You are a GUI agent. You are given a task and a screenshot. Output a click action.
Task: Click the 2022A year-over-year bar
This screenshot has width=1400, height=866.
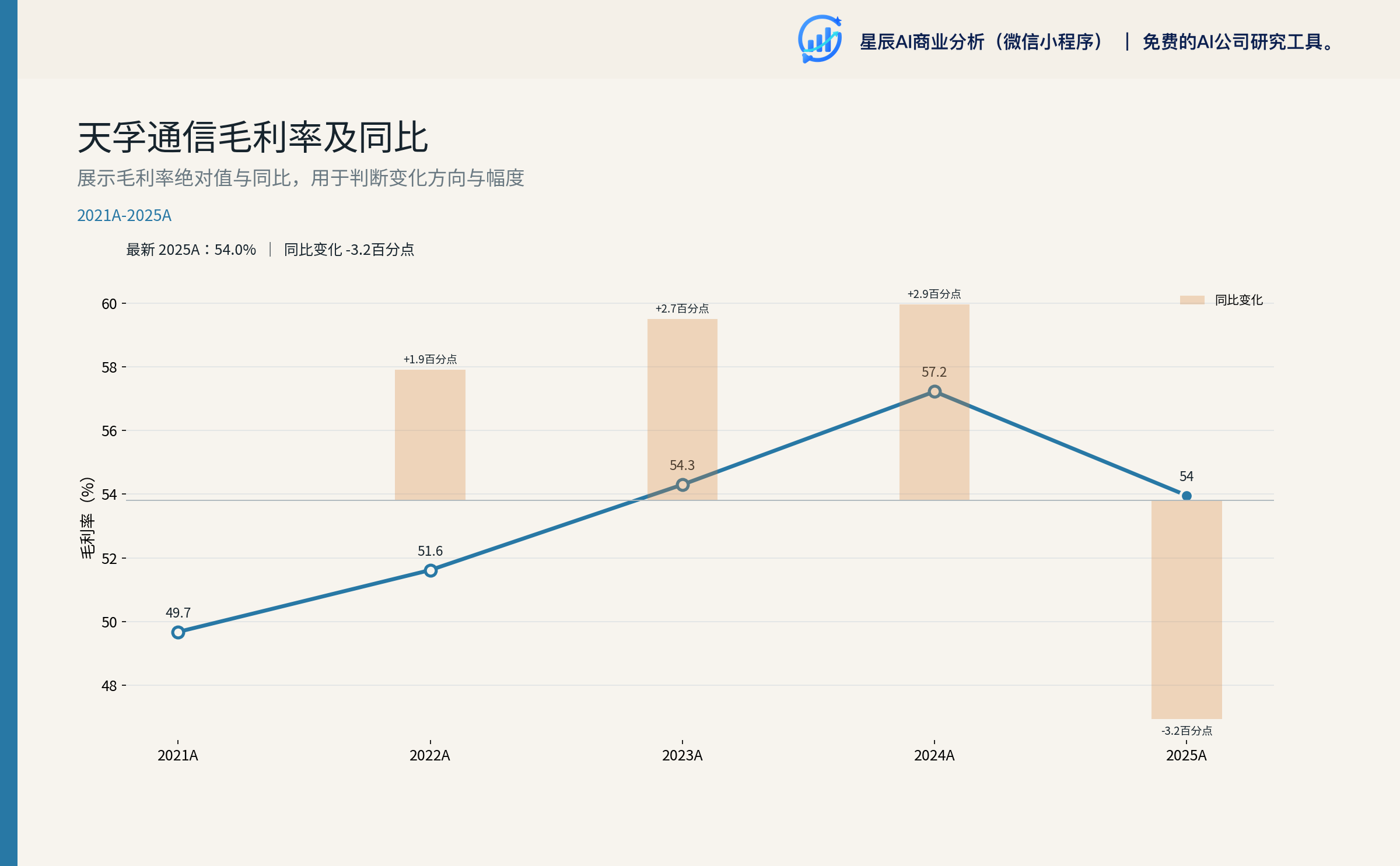click(430, 435)
